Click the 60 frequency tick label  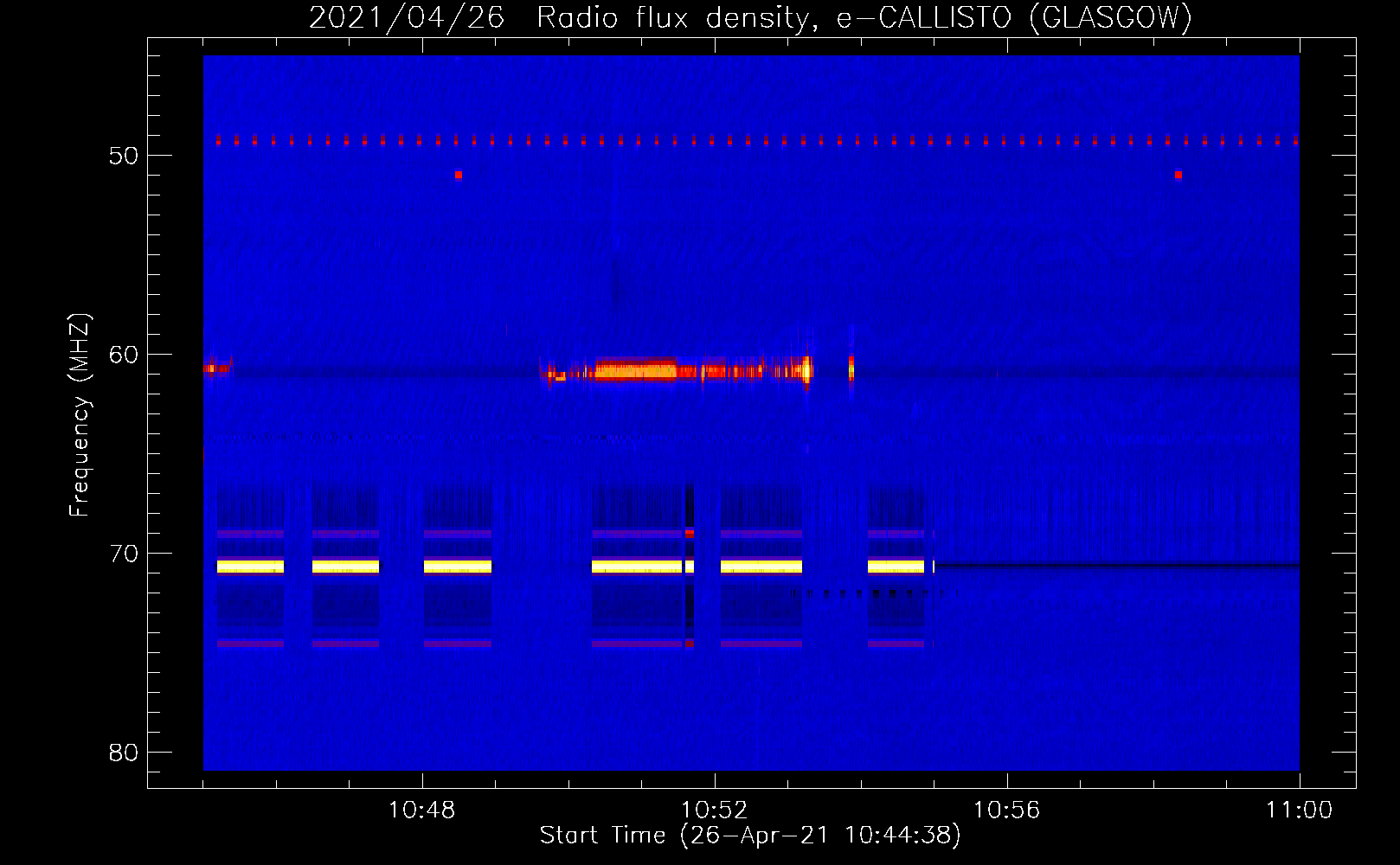[x=124, y=355]
